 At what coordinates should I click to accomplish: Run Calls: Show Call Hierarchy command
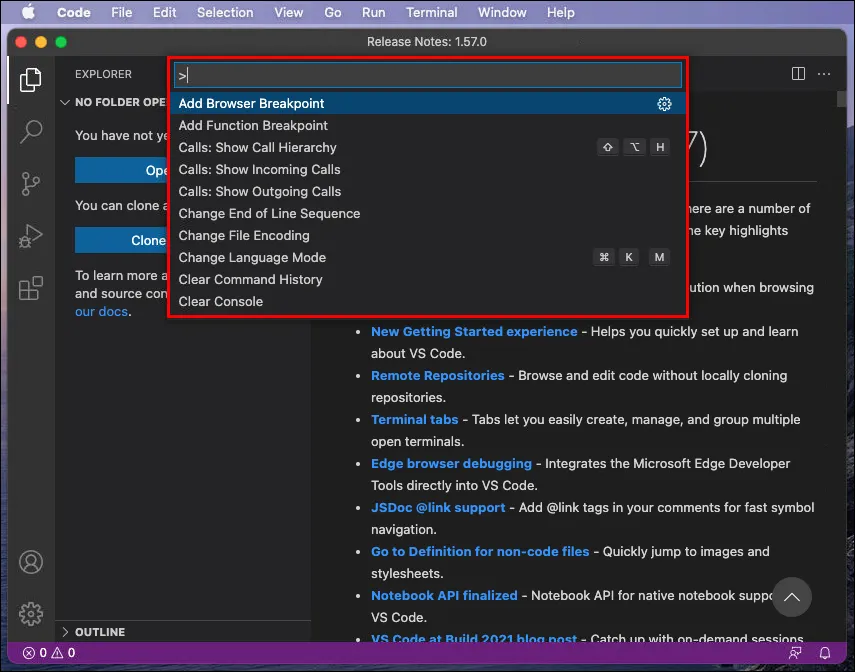pyautogui.click(x=428, y=147)
